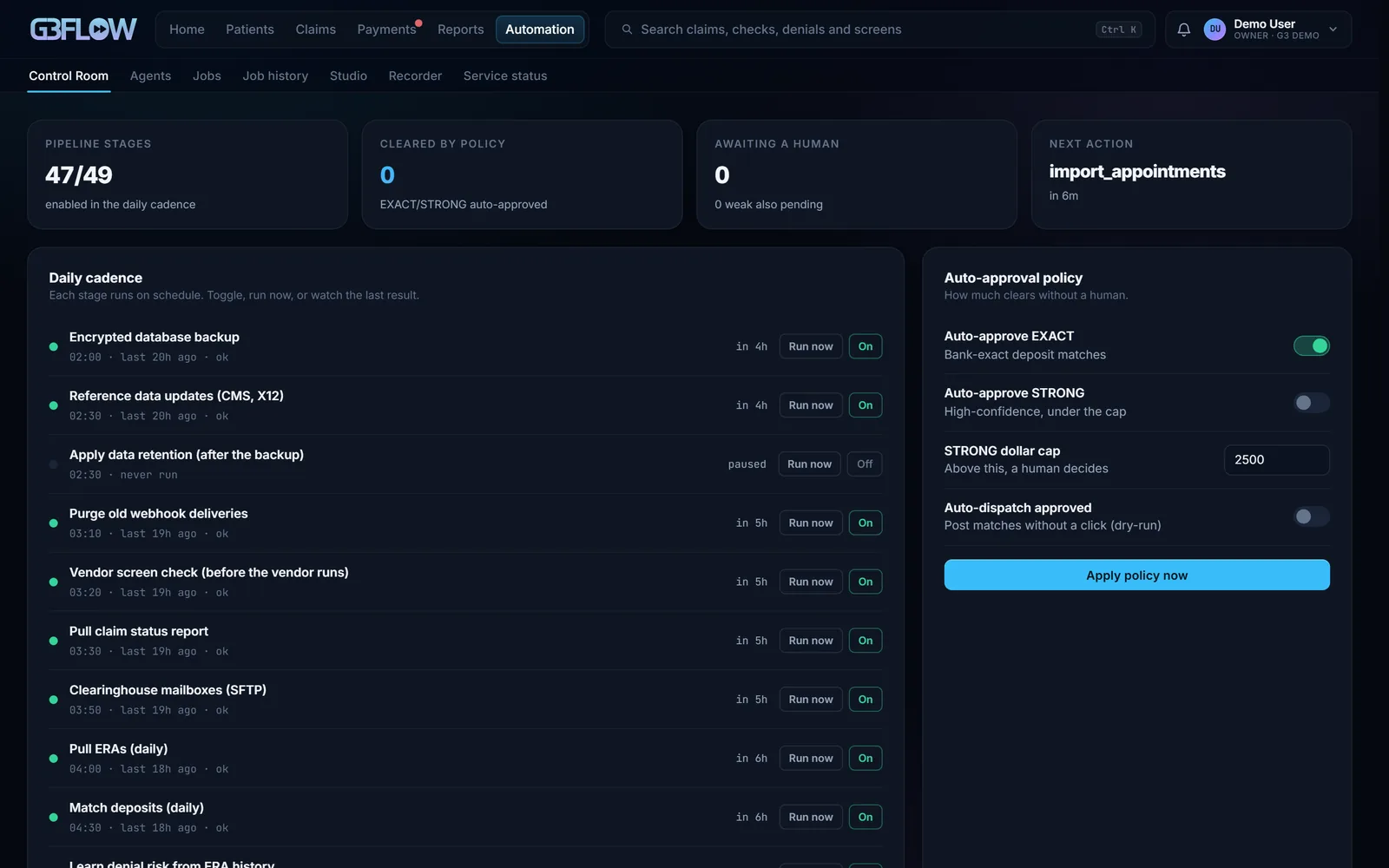Click the Awaiting a human card
This screenshot has width=1389, height=868.
coord(856,174)
